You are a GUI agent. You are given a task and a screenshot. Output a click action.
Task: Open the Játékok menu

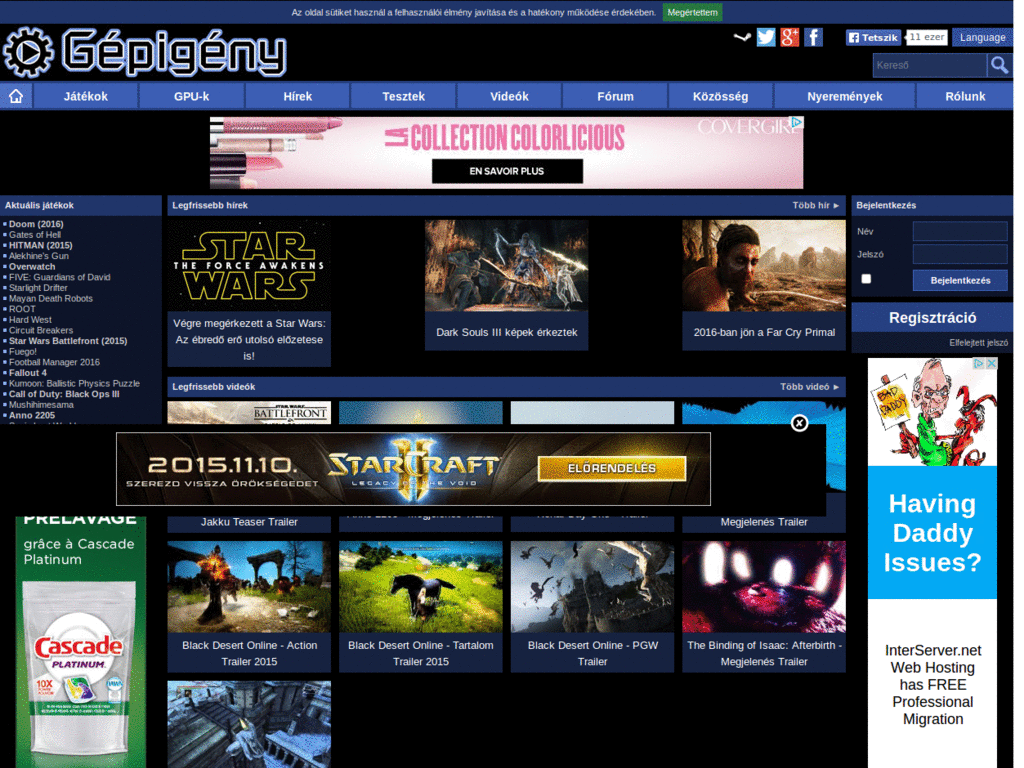click(86, 96)
